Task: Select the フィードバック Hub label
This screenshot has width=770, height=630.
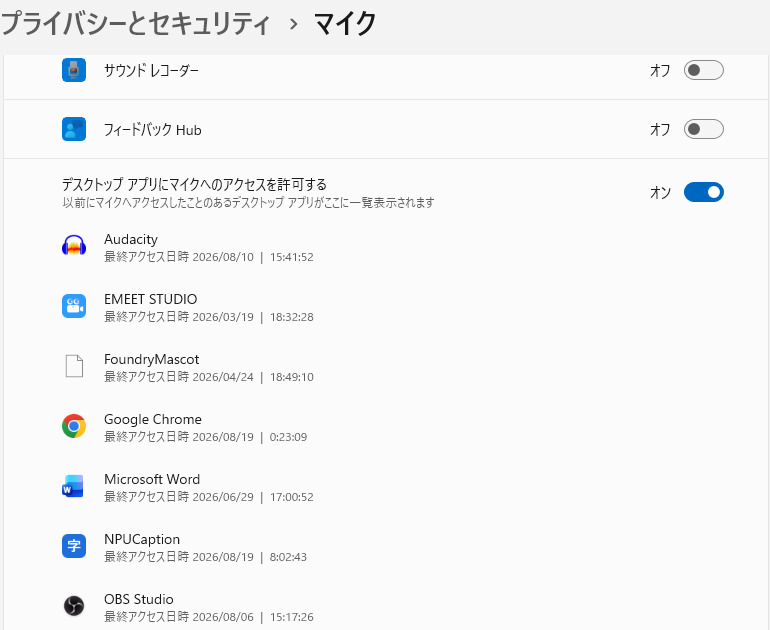Action: [152, 130]
